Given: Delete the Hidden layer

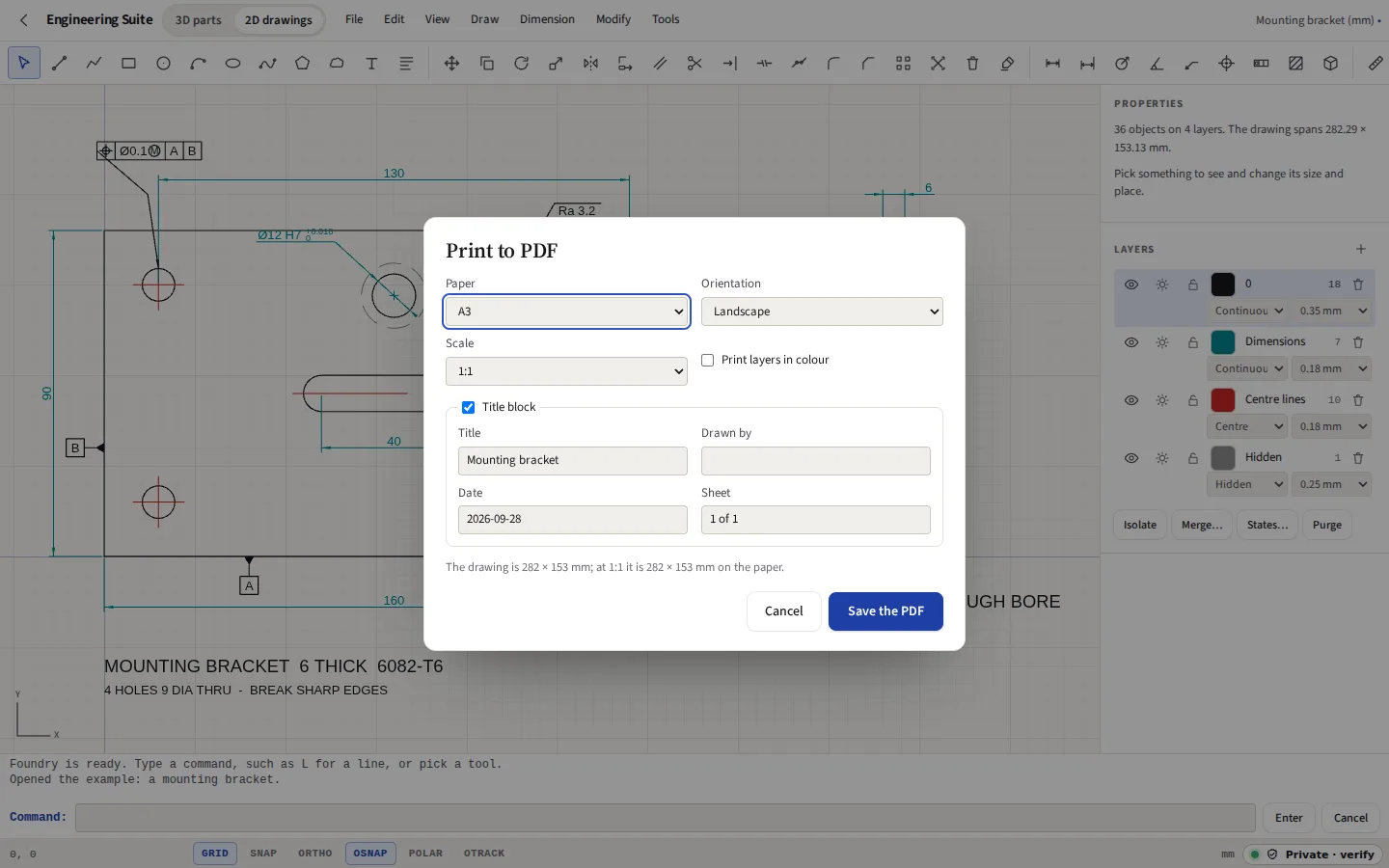Looking at the screenshot, I should pyautogui.click(x=1358, y=458).
